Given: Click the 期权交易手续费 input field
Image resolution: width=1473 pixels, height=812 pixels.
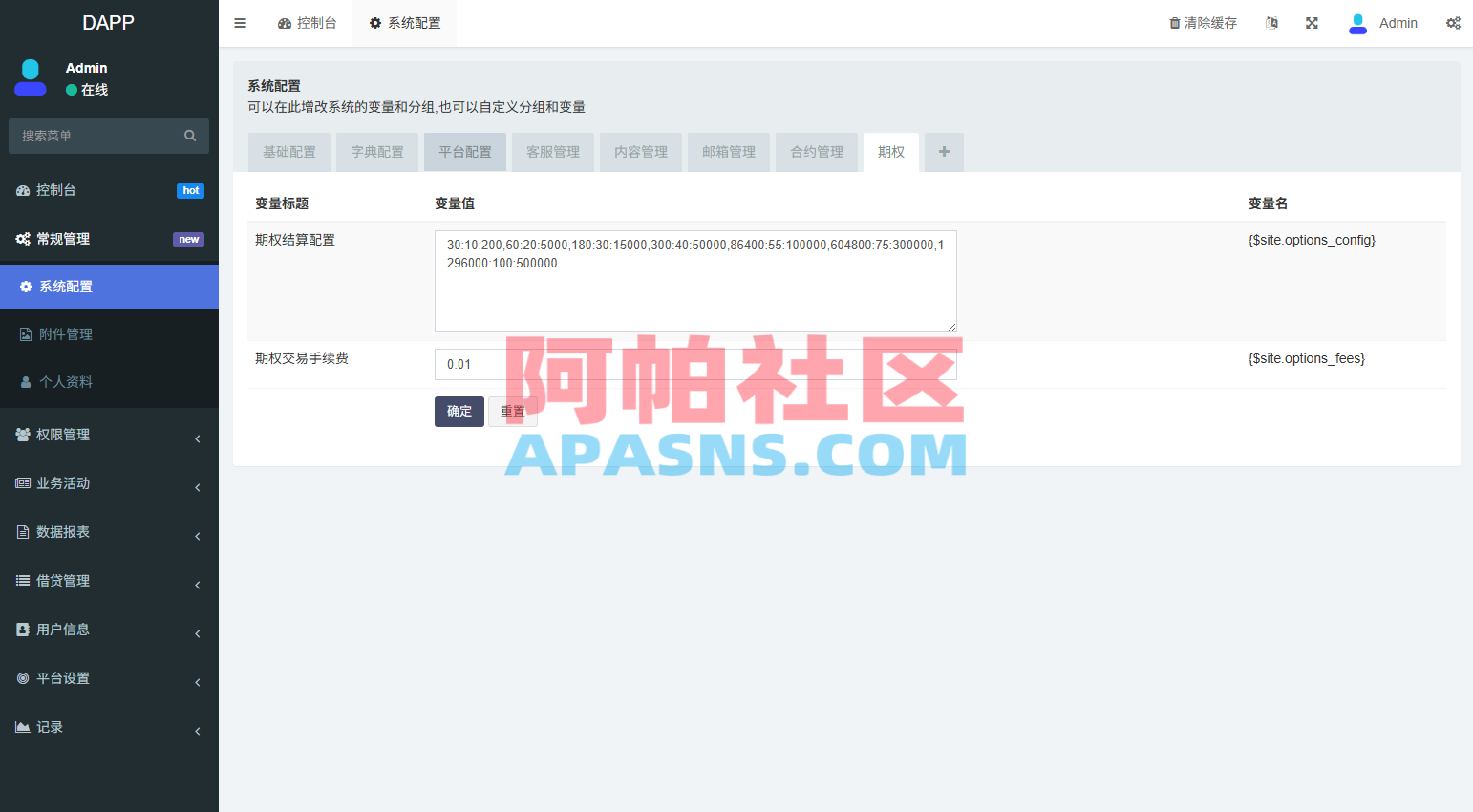Looking at the screenshot, I should 695,364.
